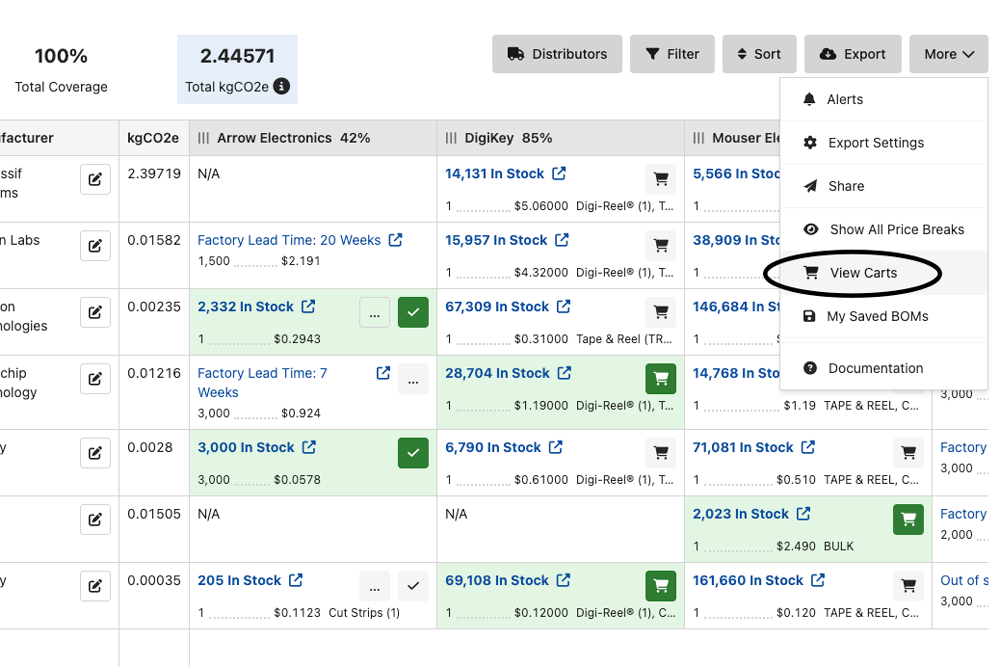Image resolution: width=1000 pixels, height=667 pixels.
Task: Toggle green checkmark on Arrow 3,000 In Stock
Action: point(413,453)
